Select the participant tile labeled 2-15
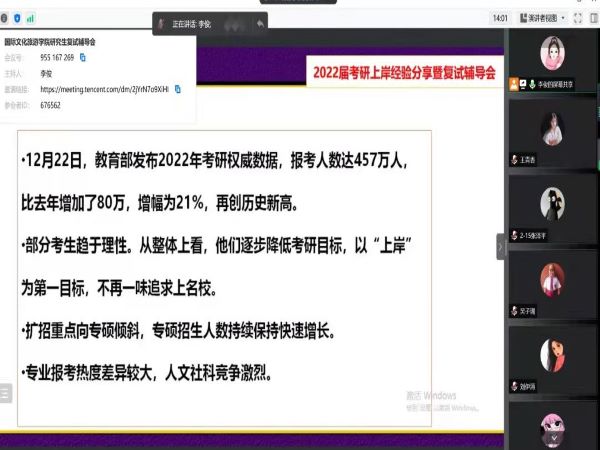 (552, 204)
